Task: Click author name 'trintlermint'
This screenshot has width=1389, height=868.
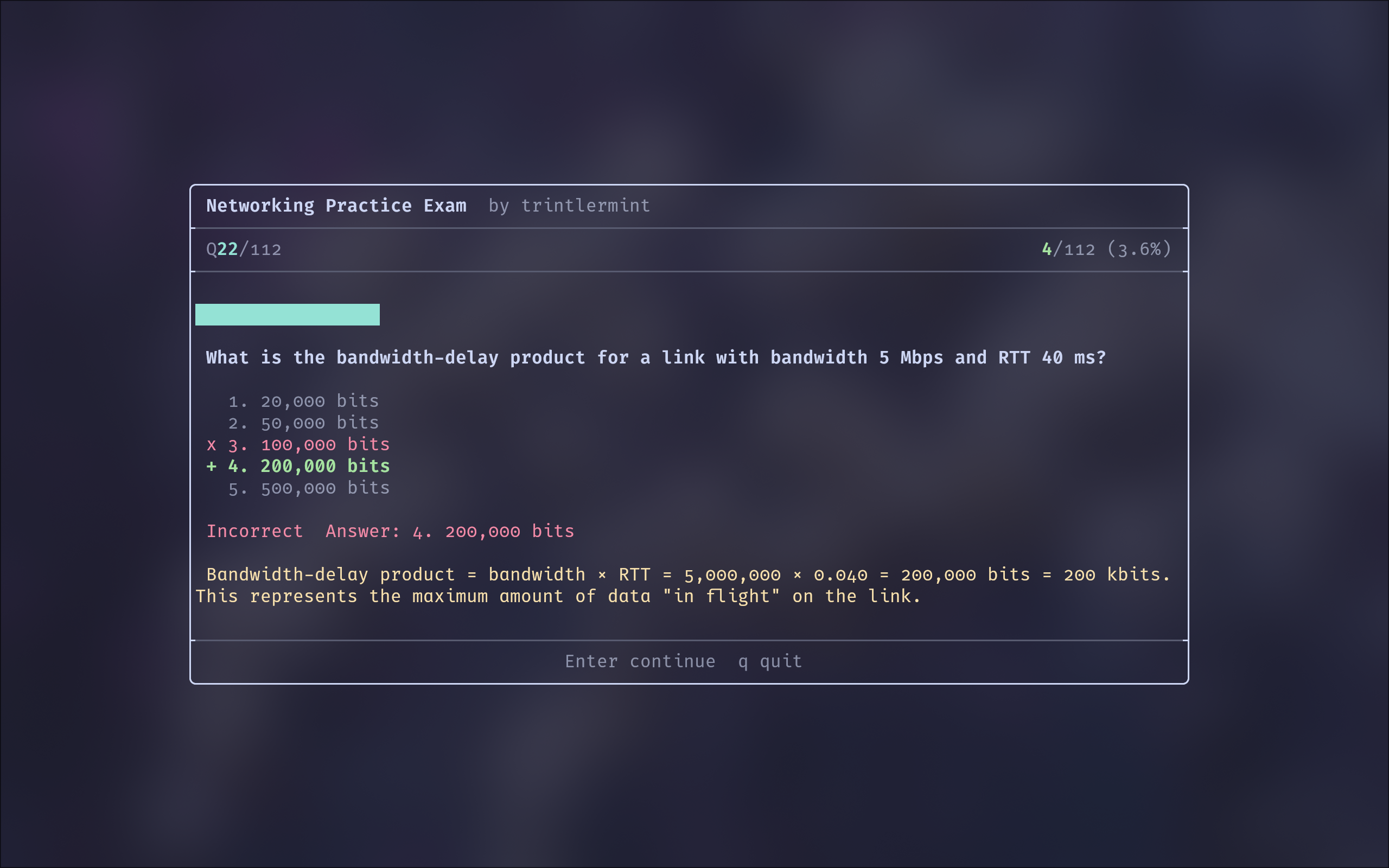Action: tap(585, 206)
